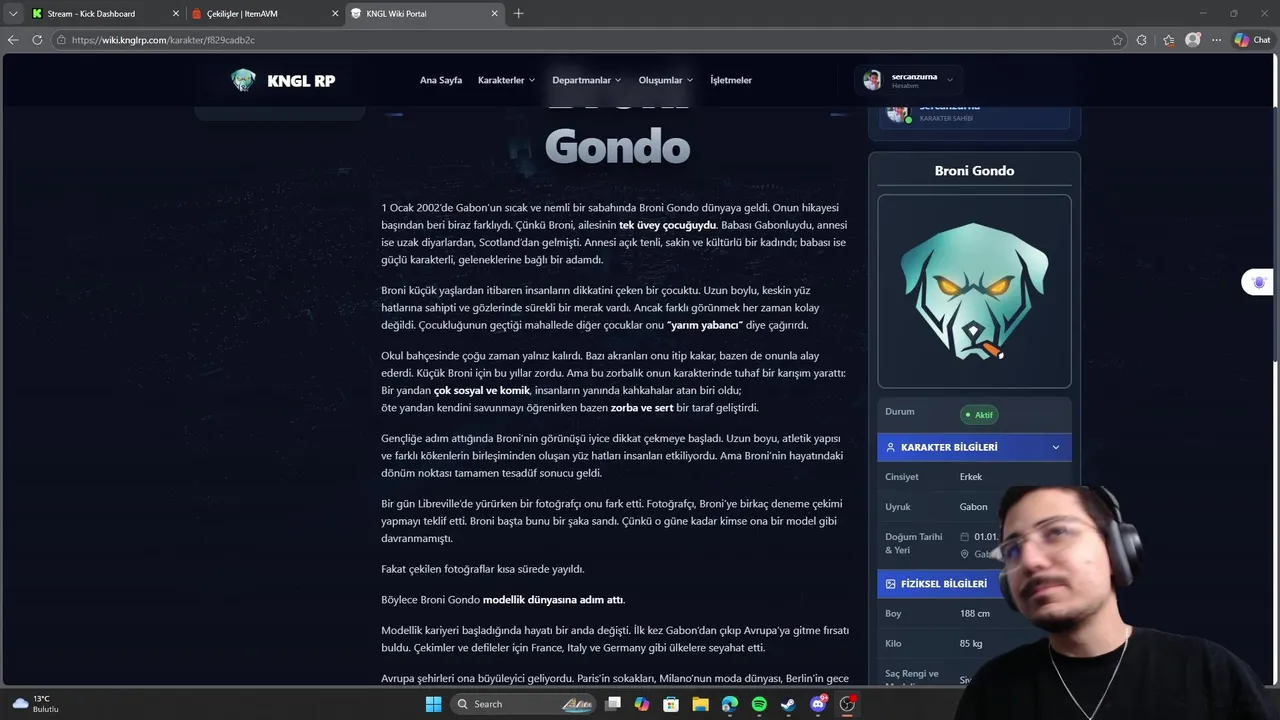Click bold text 'modellik dünyasına adım attı'
Viewport: 1280px width, 720px height.
click(554, 600)
